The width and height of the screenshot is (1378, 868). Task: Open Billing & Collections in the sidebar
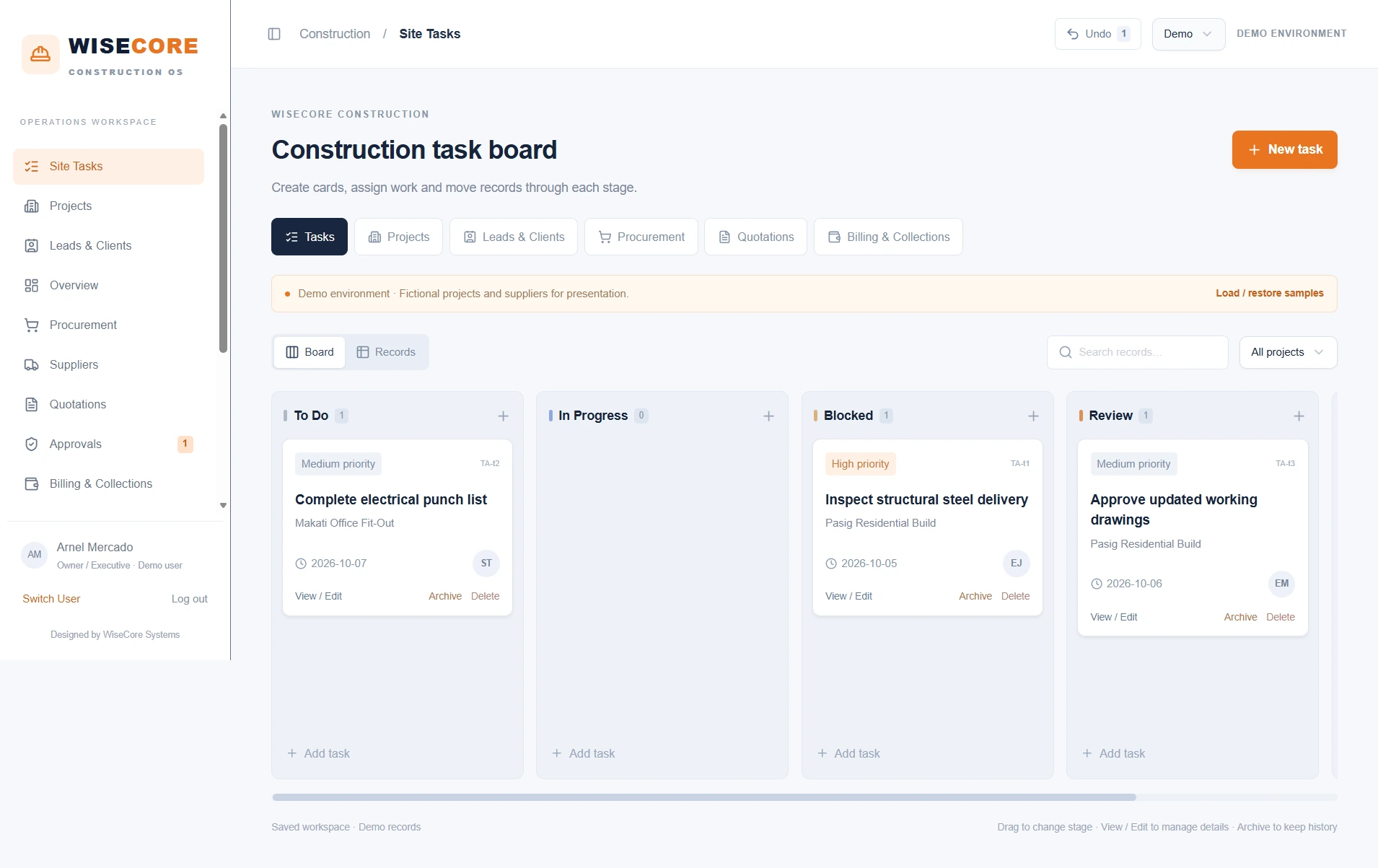tap(108, 484)
